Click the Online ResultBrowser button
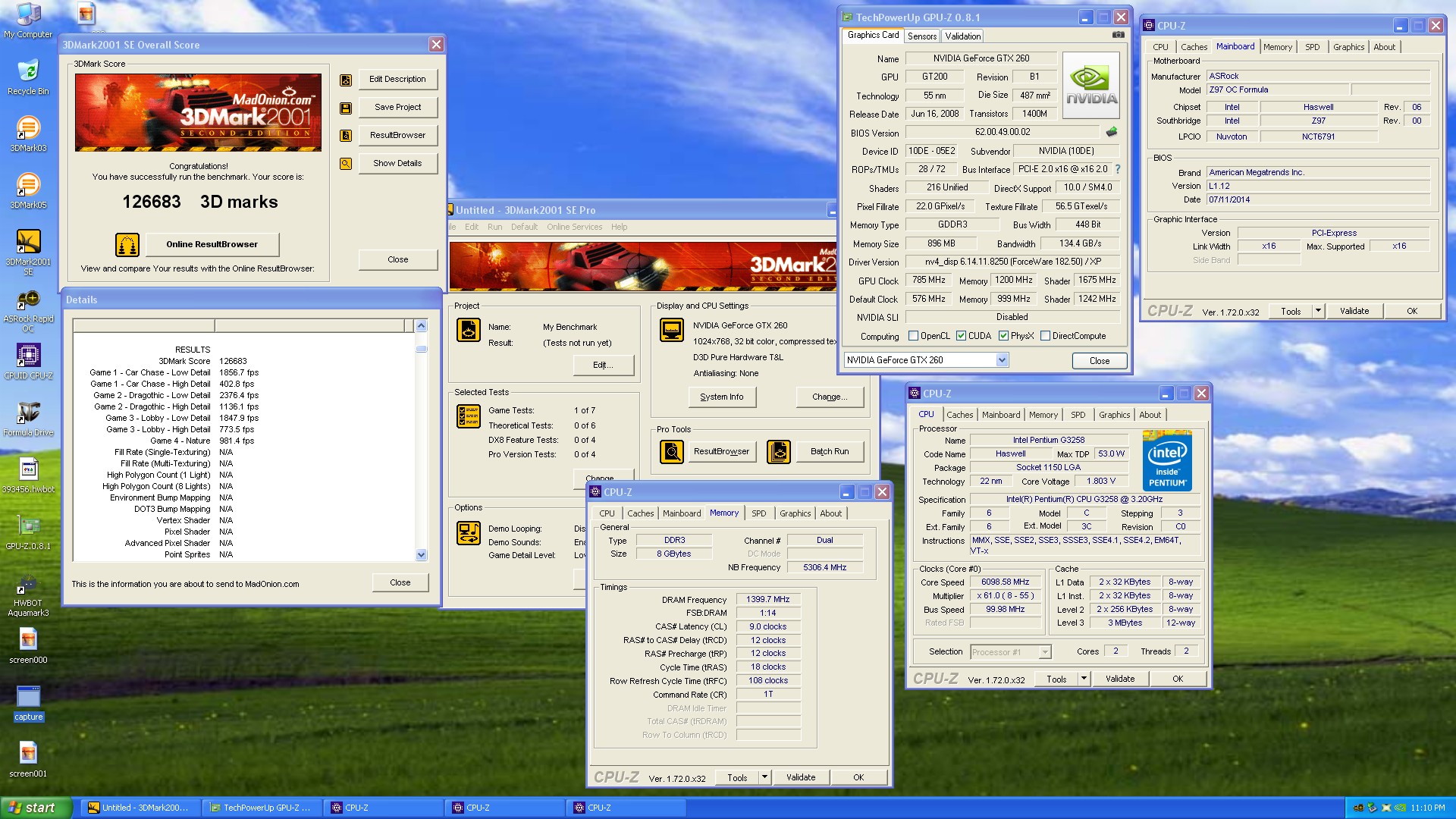This screenshot has width=1456, height=819. pos(212,244)
